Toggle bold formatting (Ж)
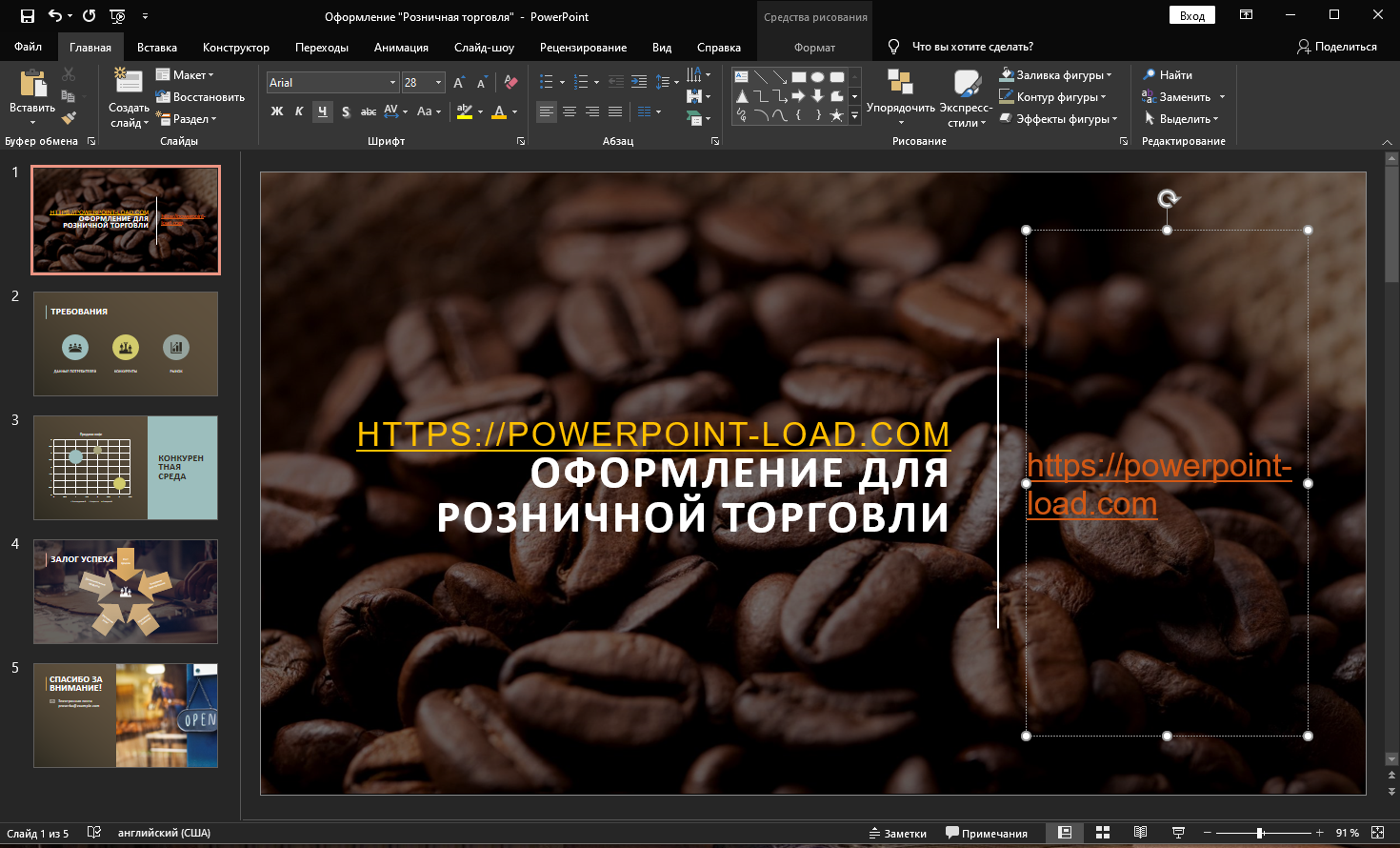The image size is (1400, 848). 277,111
